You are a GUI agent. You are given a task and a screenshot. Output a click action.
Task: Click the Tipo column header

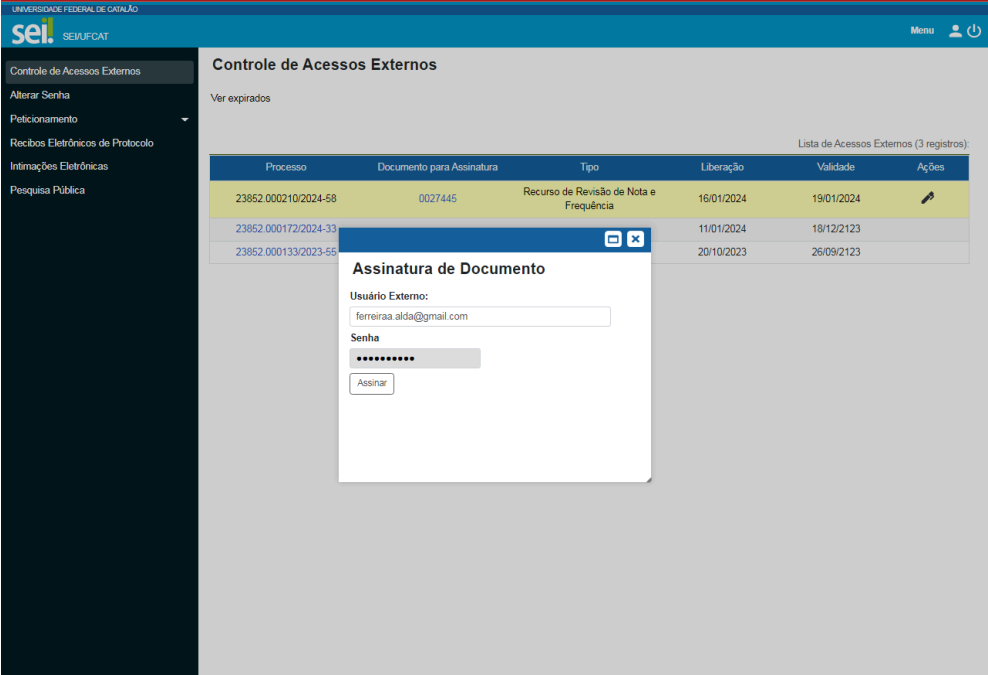coord(589,167)
